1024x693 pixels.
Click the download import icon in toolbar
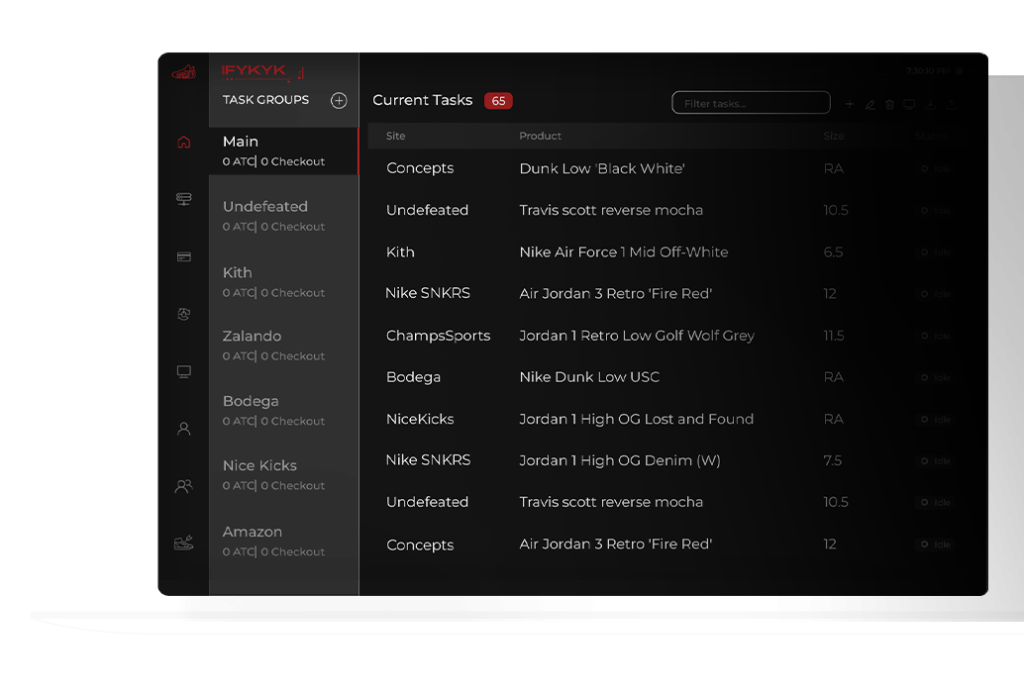click(930, 104)
